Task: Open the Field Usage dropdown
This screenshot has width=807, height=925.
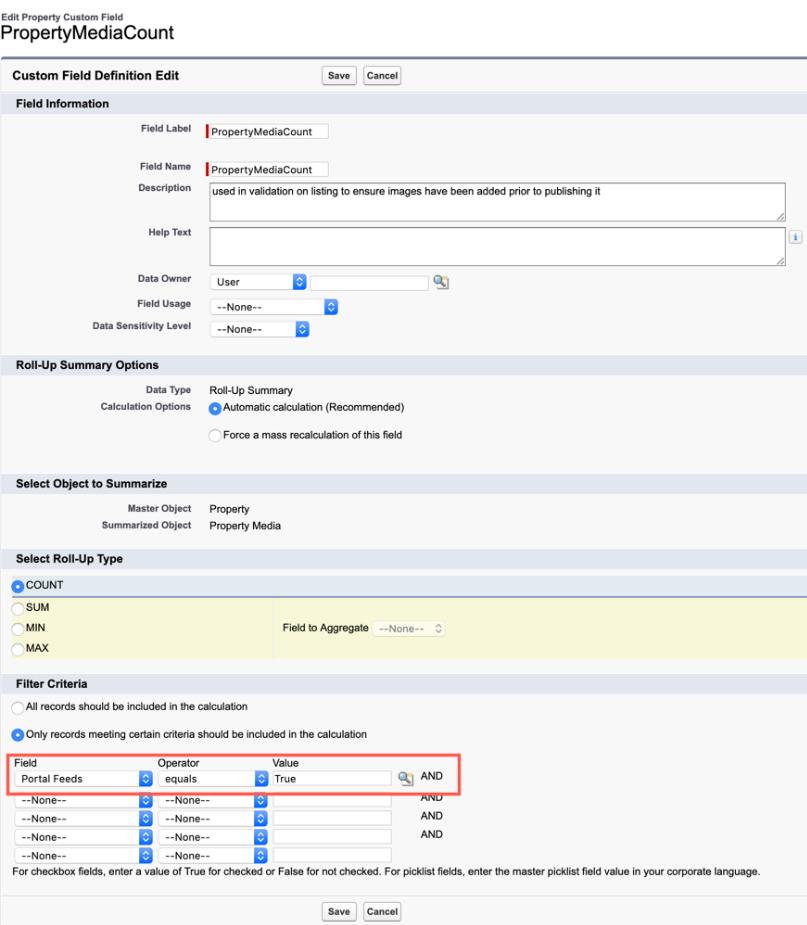Action: coord(274,307)
